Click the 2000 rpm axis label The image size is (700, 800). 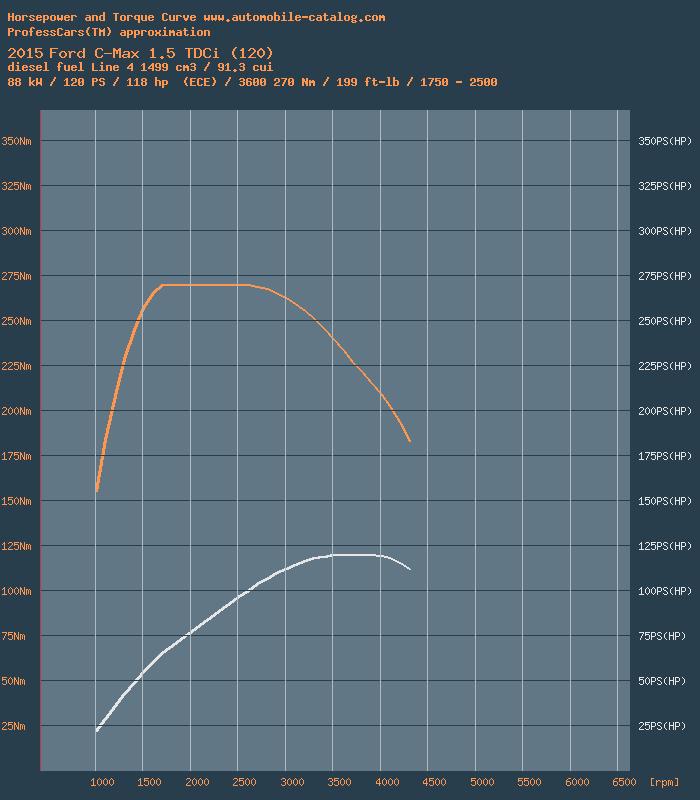click(x=197, y=782)
